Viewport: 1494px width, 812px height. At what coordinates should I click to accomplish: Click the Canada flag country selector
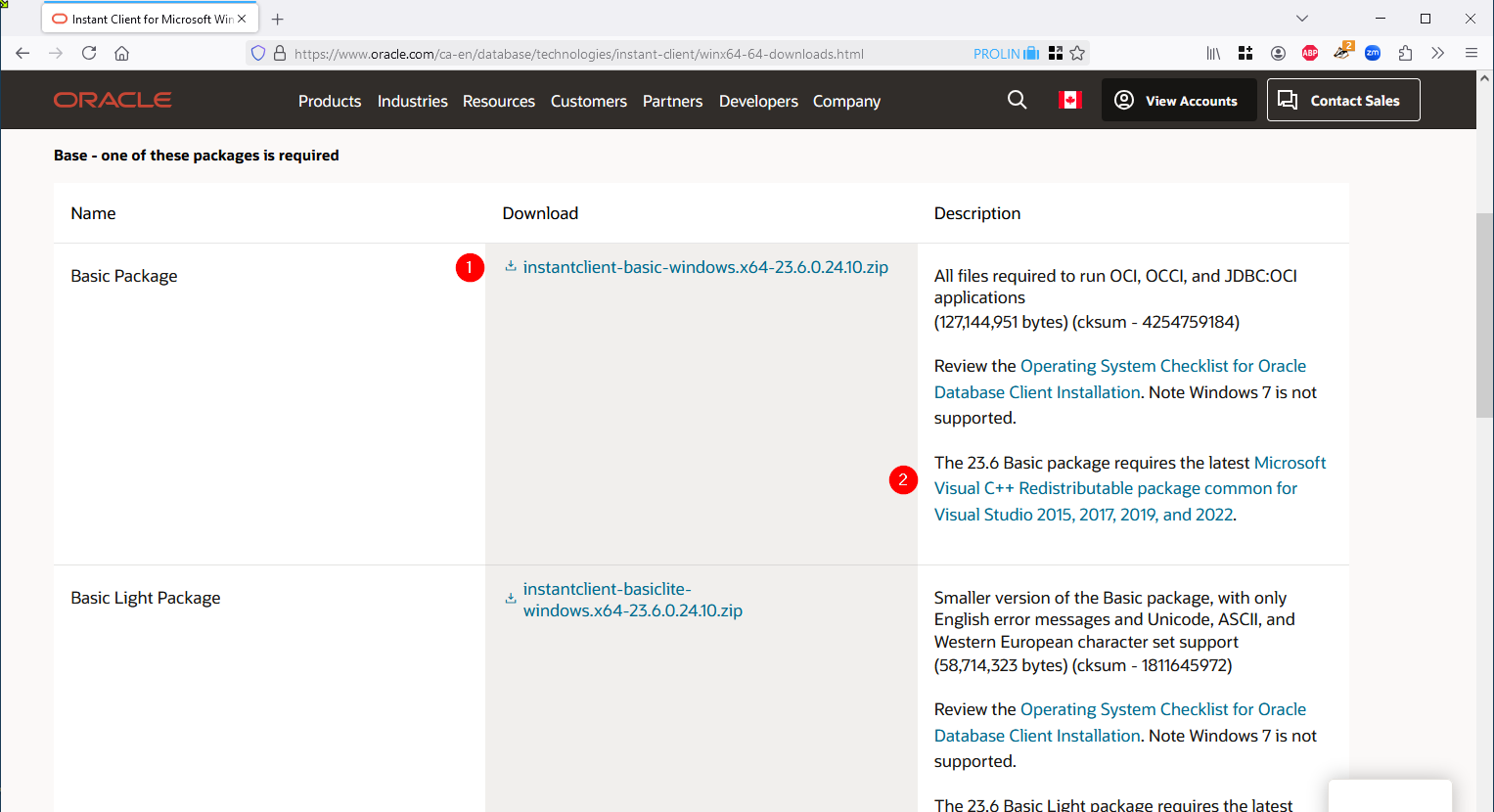pyautogui.click(x=1069, y=100)
